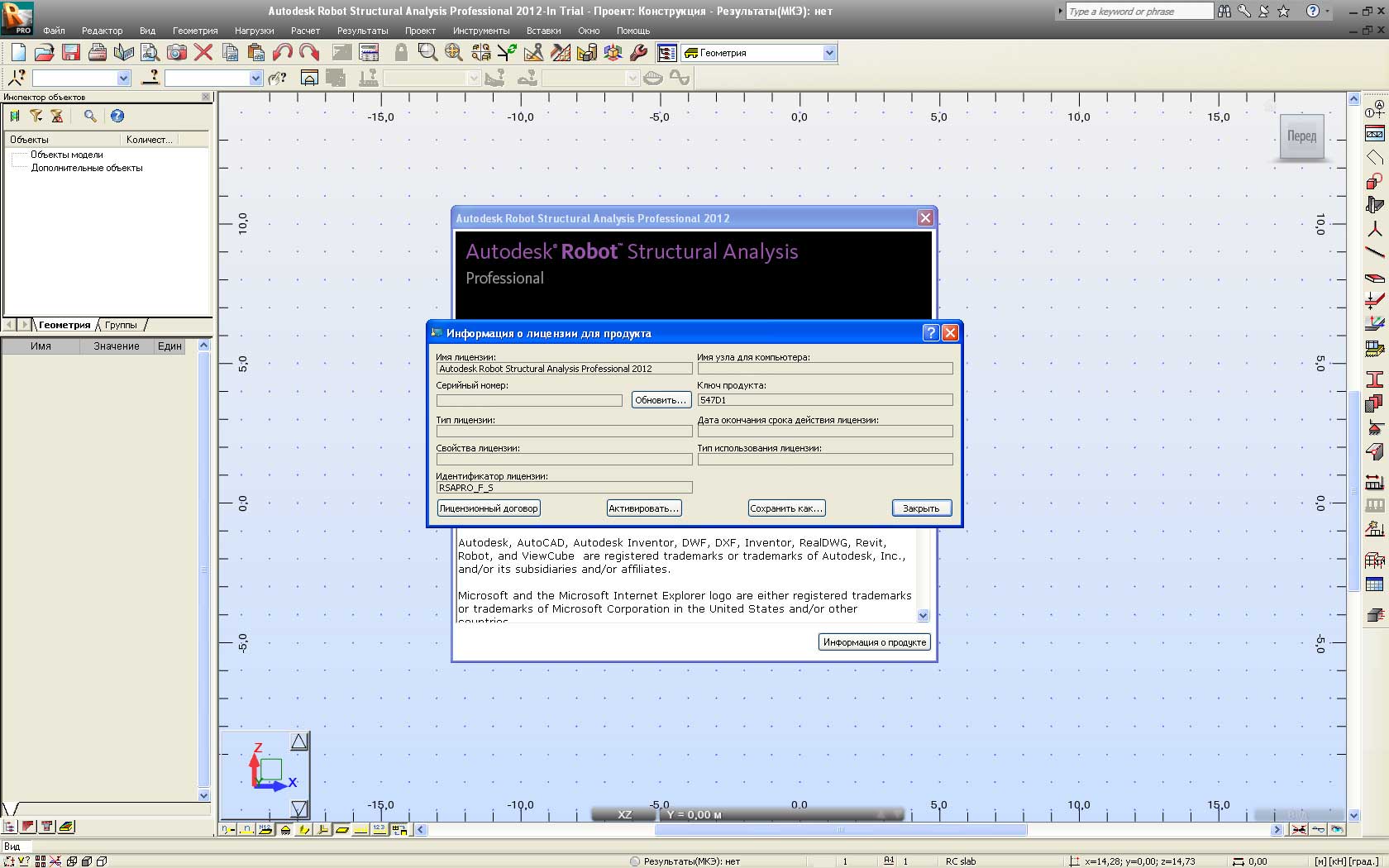Click the tables grid icon in right toolbar

pos(1374,585)
